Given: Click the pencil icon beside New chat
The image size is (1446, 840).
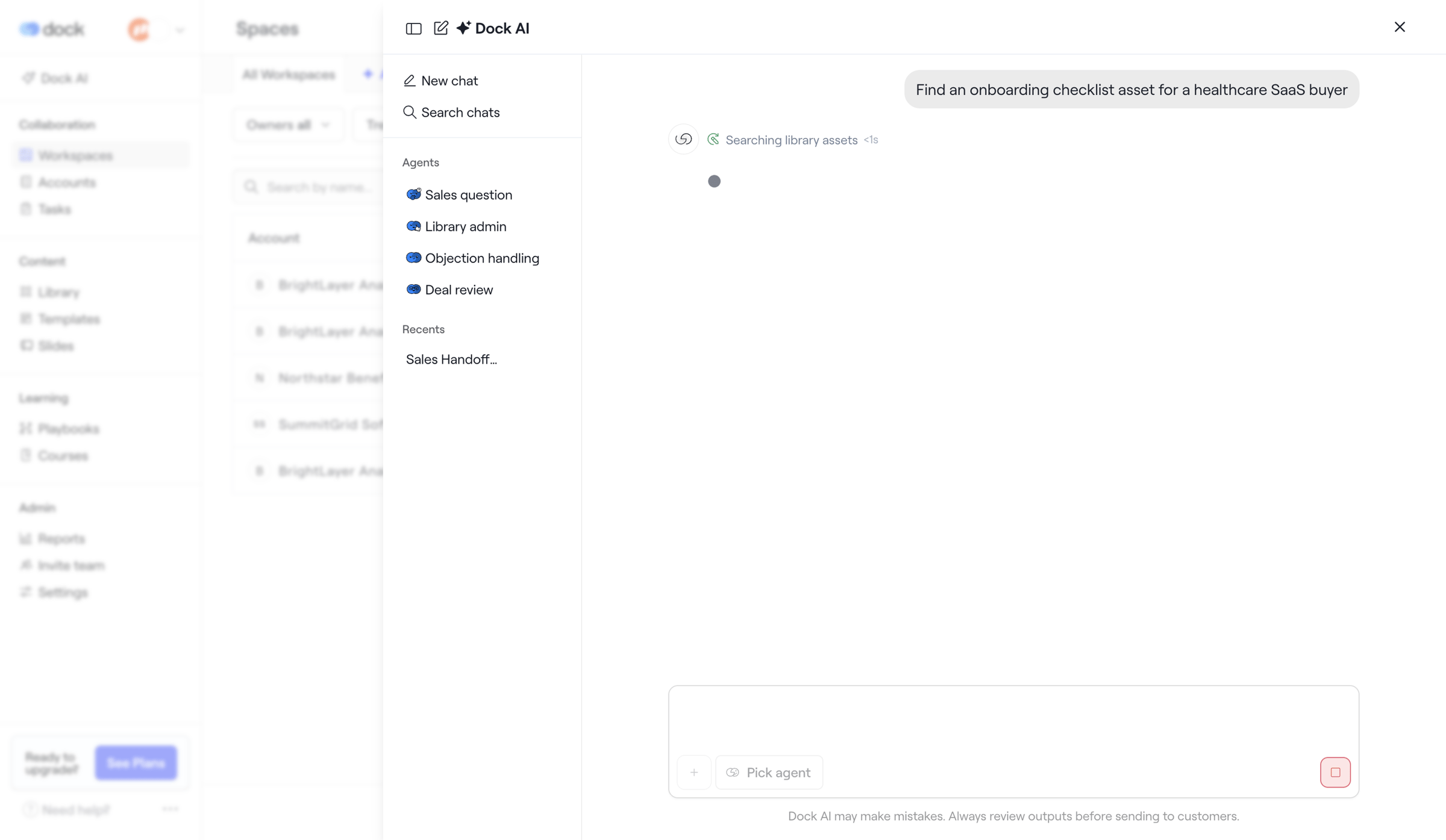Looking at the screenshot, I should point(410,81).
